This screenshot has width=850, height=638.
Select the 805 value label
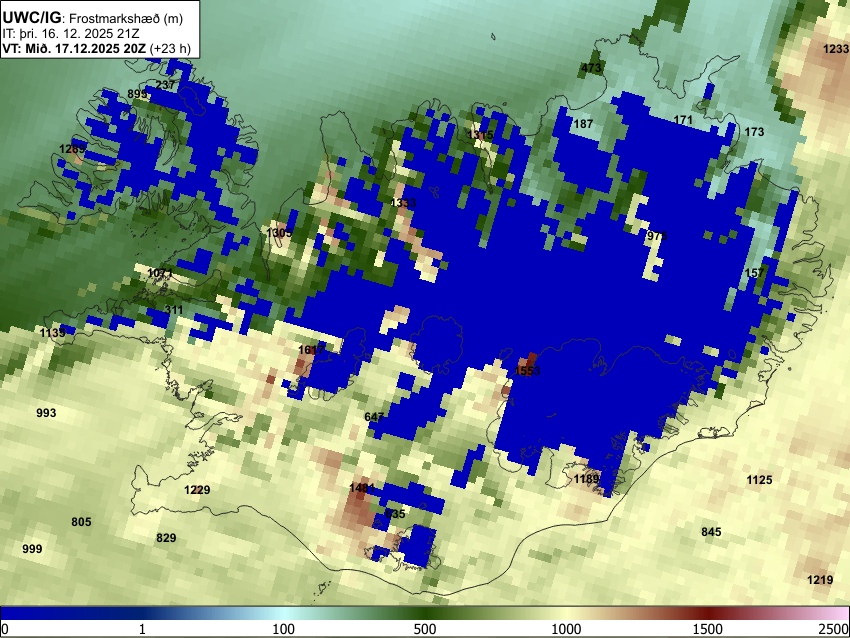click(81, 522)
